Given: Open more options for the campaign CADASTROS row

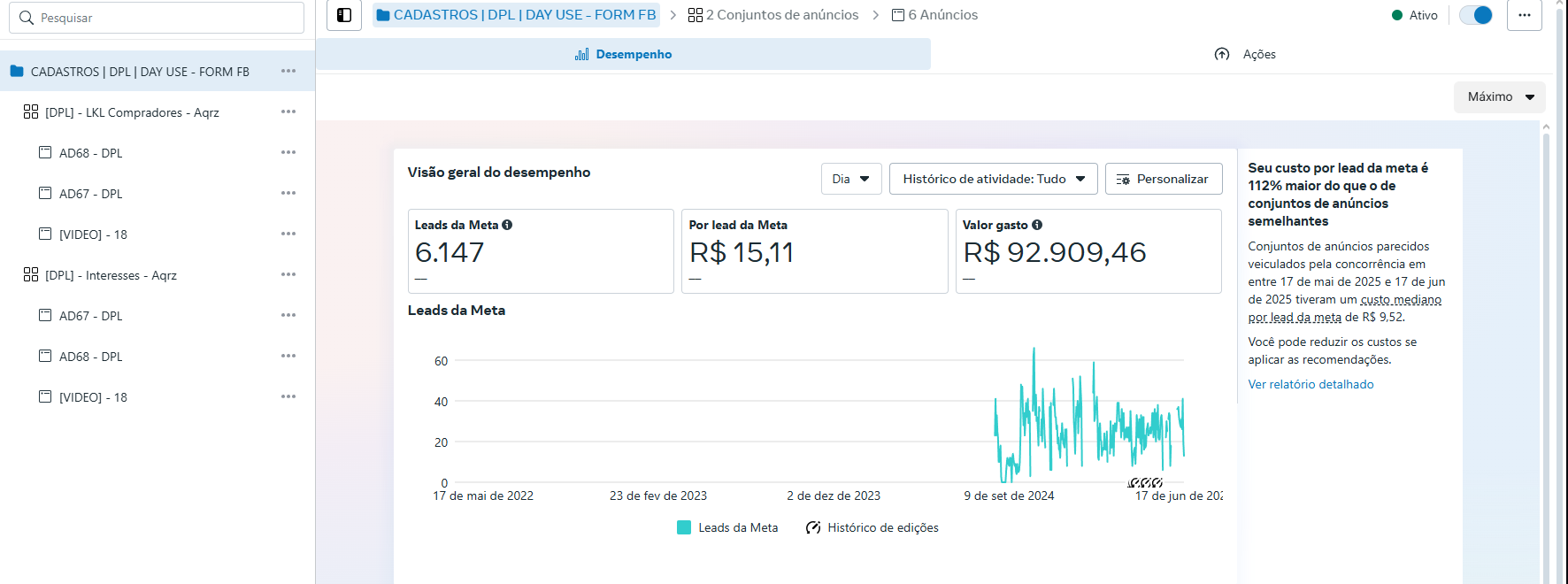Looking at the screenshot, I should click(x=288, y=71).
